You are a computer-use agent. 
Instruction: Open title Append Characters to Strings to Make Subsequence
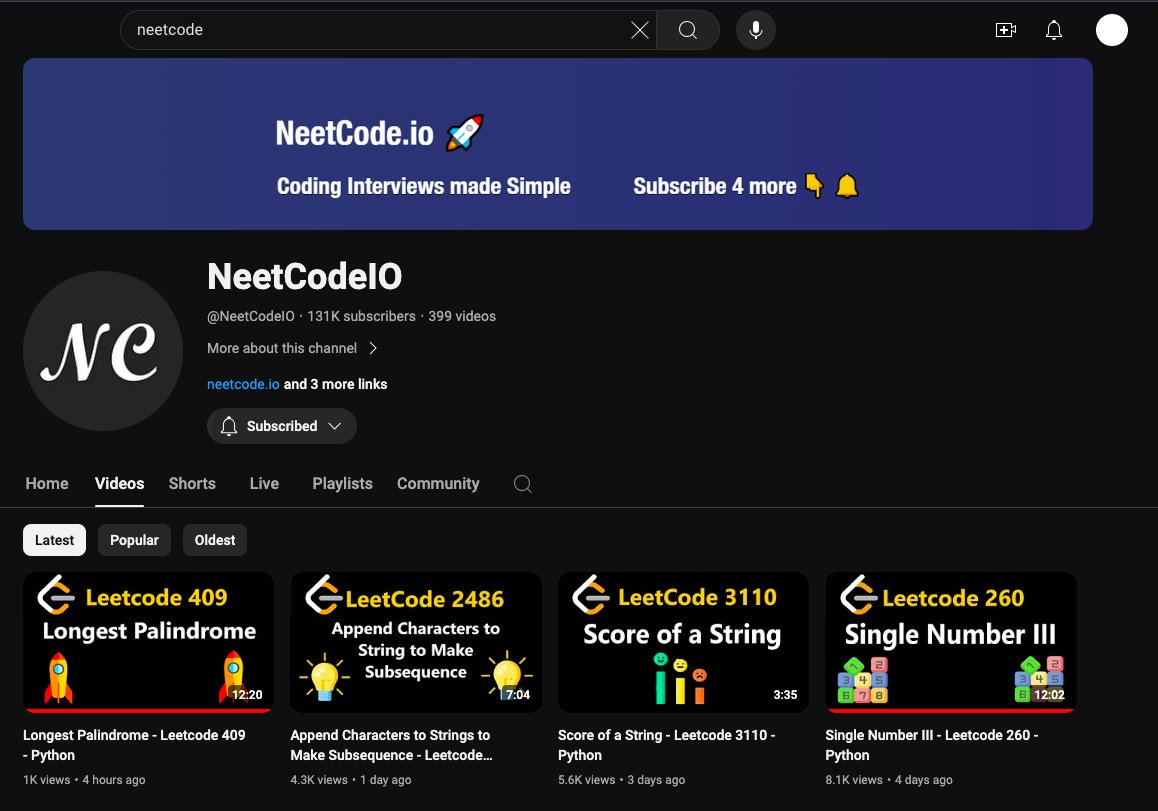click(x=391, y=745)
